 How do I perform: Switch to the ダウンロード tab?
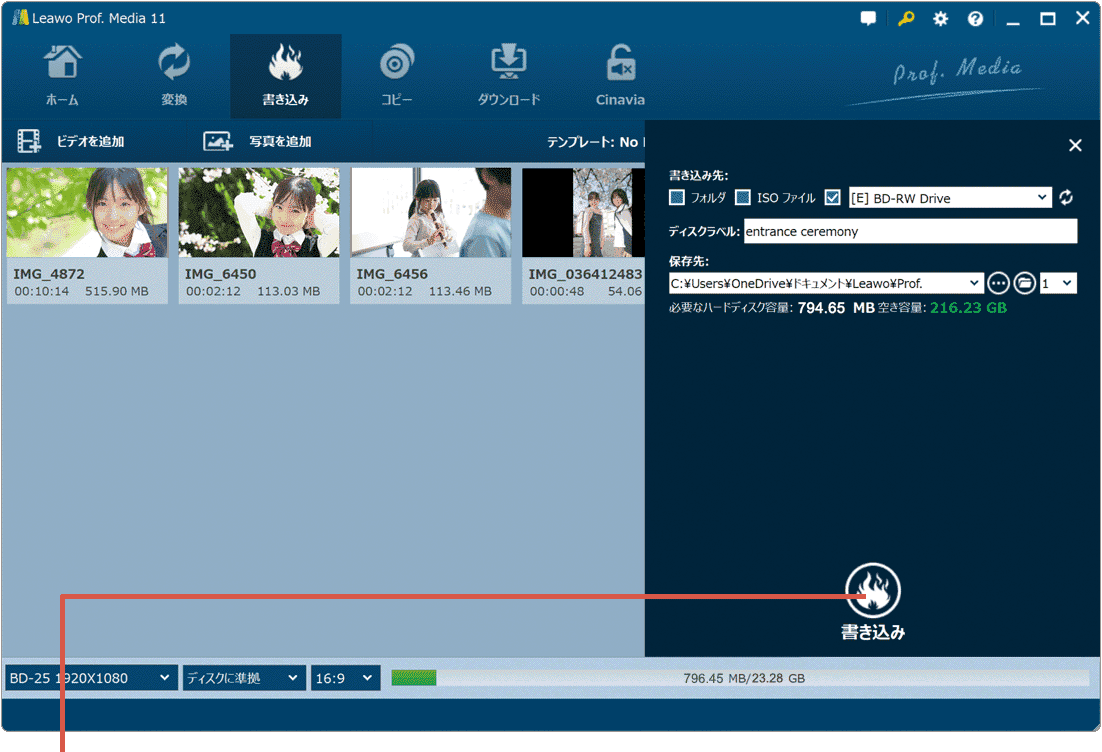click(508, 76)
